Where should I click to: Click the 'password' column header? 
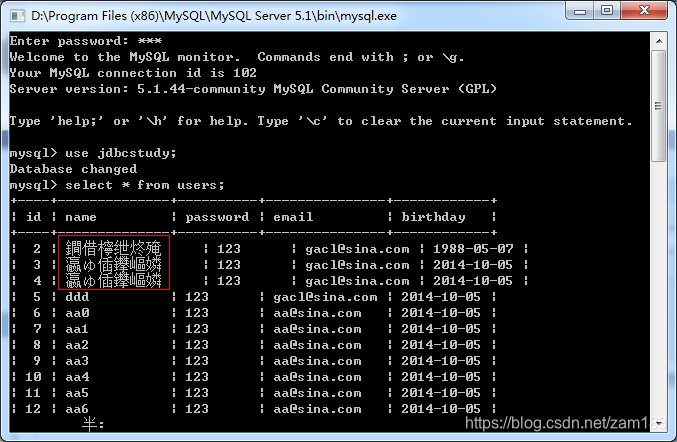point(217,217)
